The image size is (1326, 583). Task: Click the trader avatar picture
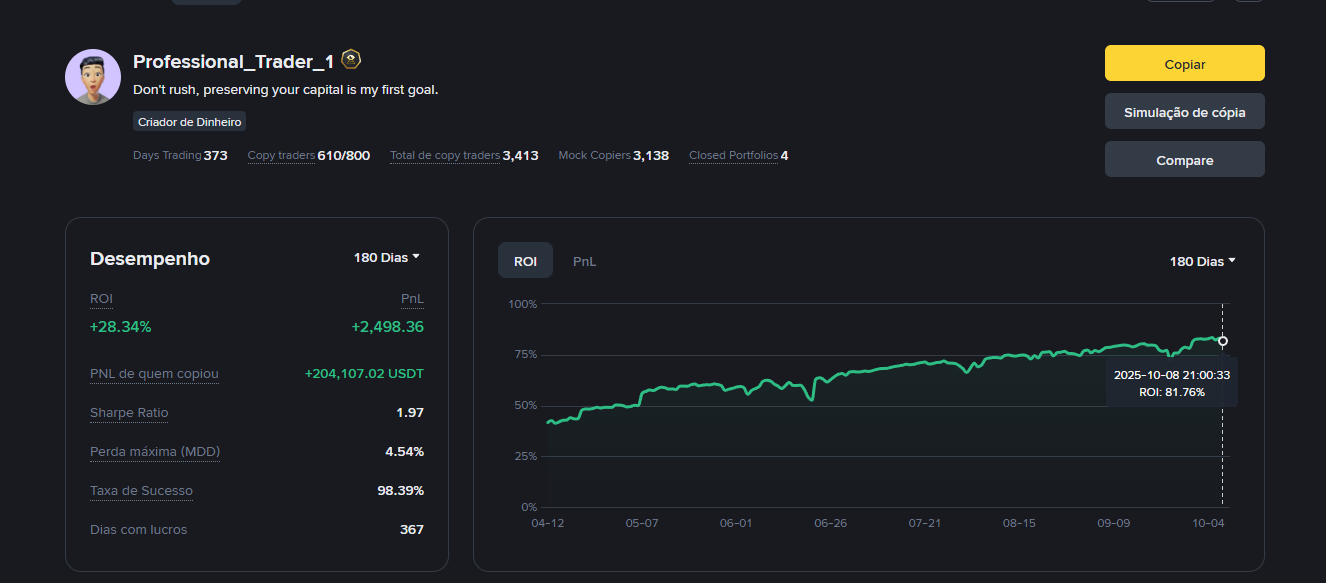pos(93,77)
